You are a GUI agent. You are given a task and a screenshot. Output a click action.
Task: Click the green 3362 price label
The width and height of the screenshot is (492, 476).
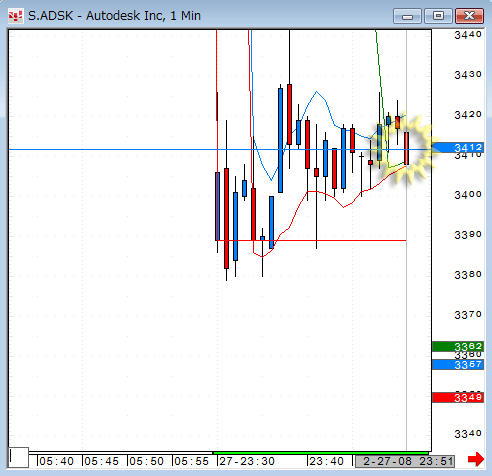tap(458, 347)
